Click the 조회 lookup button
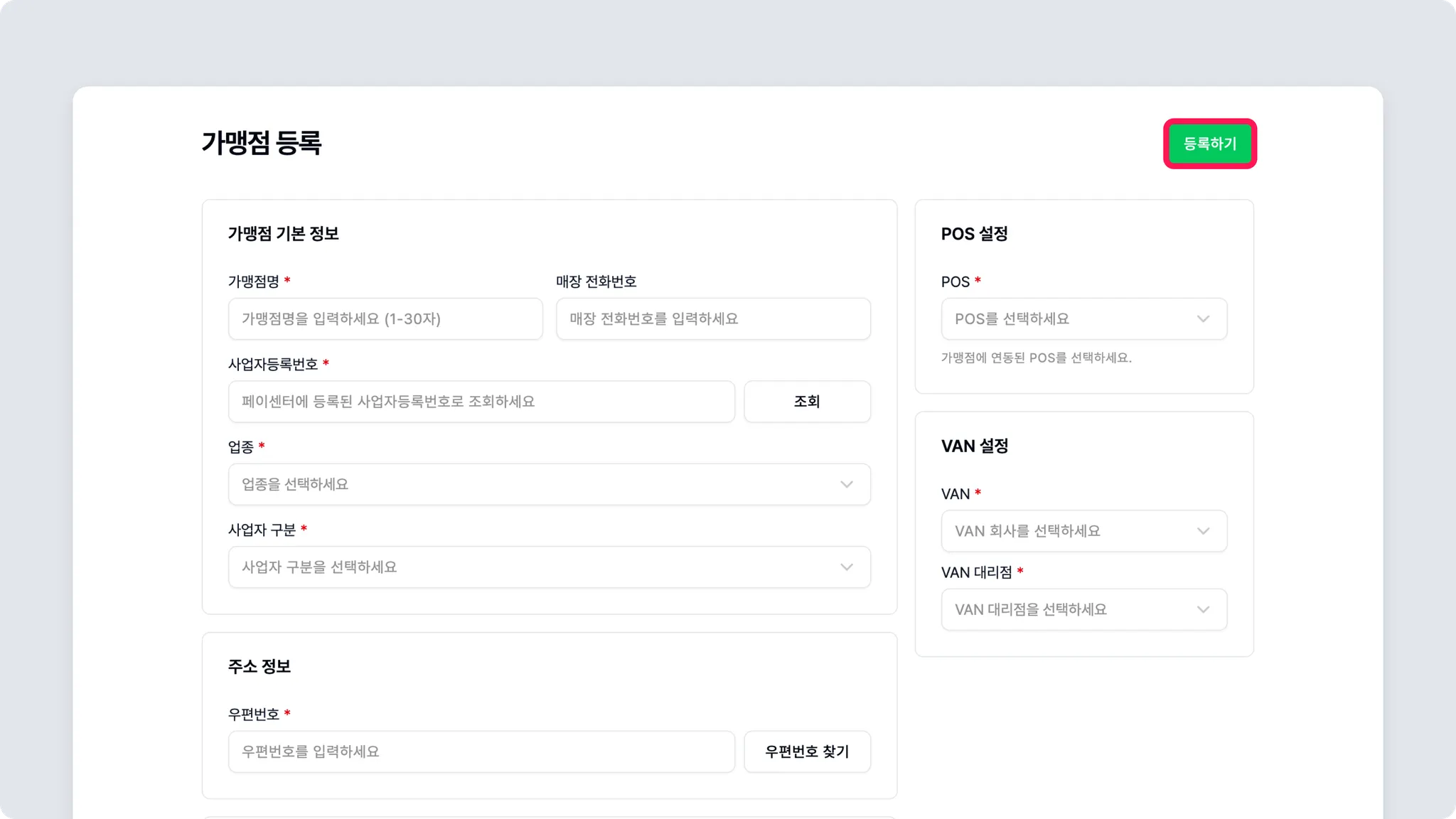The image size is (1456, 819). 807,402
